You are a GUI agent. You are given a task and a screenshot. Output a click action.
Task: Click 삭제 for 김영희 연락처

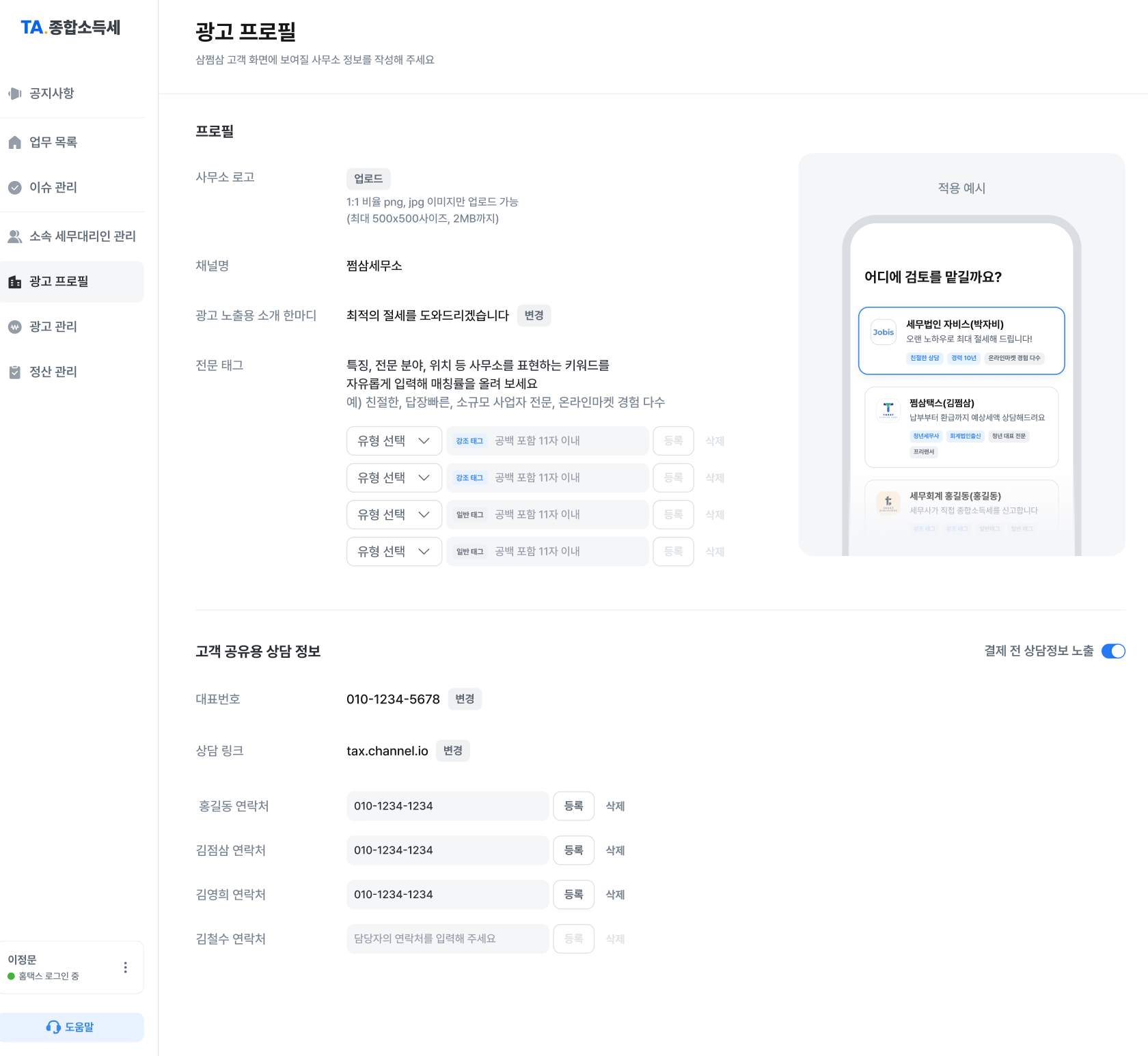(615, 895)
